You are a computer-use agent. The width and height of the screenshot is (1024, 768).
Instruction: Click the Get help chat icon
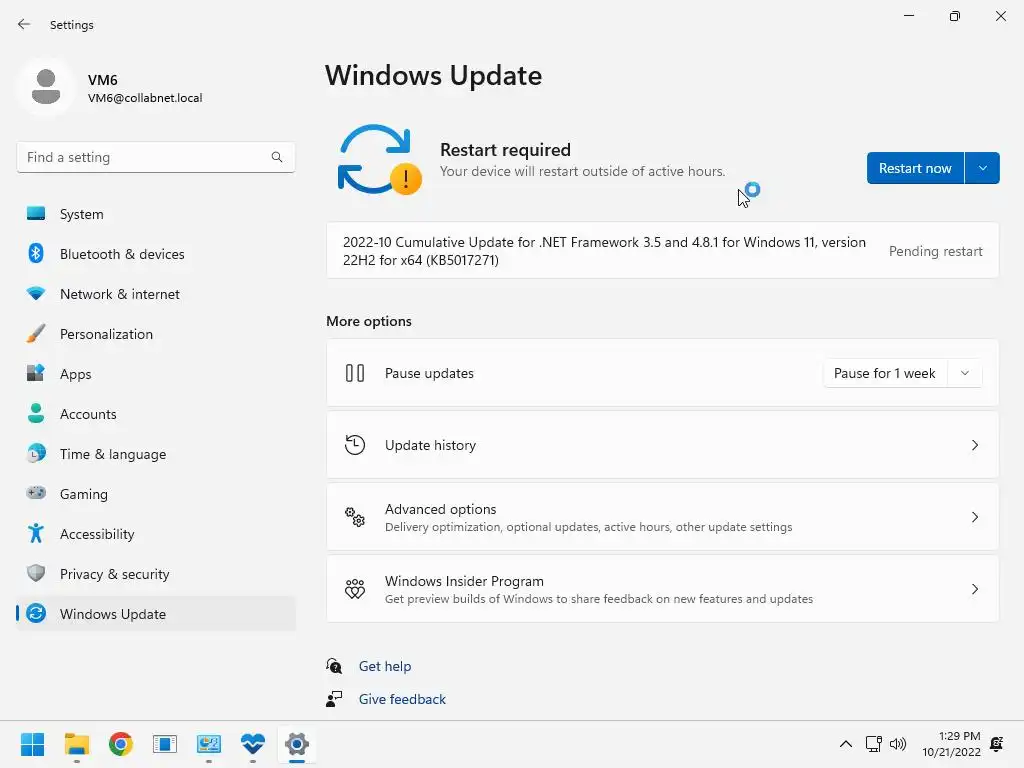(x=334, y=665)
